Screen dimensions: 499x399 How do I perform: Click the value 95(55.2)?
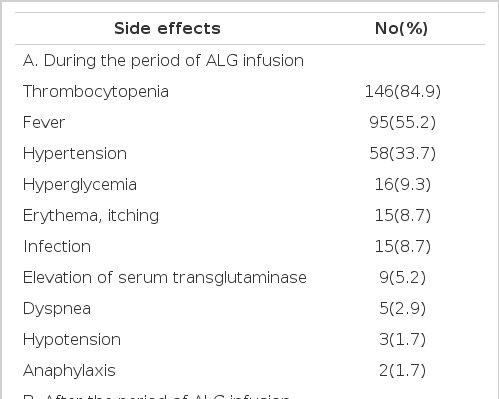pyautogui.click(x=403, y=122)
